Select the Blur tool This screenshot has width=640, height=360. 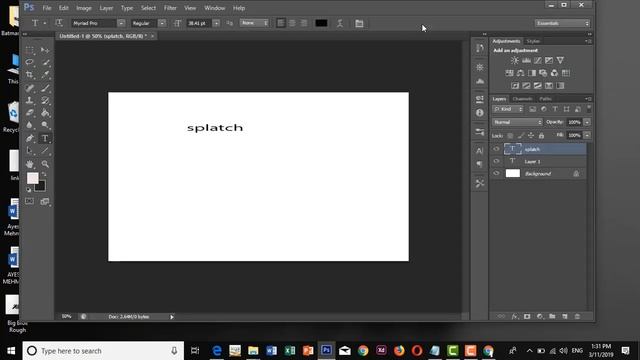click(x=29, y=125)
